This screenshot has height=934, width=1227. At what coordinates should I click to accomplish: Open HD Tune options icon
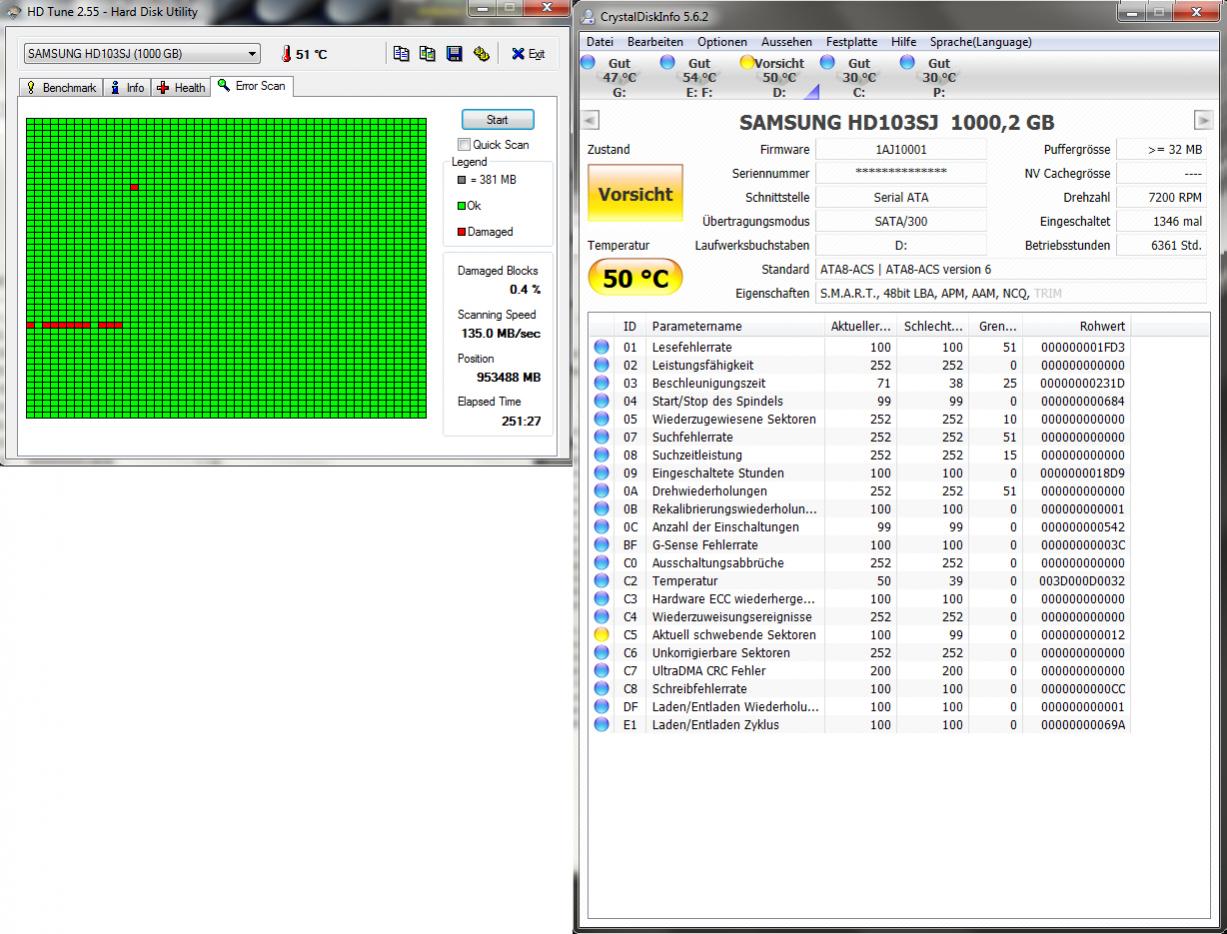coord(481,54)
